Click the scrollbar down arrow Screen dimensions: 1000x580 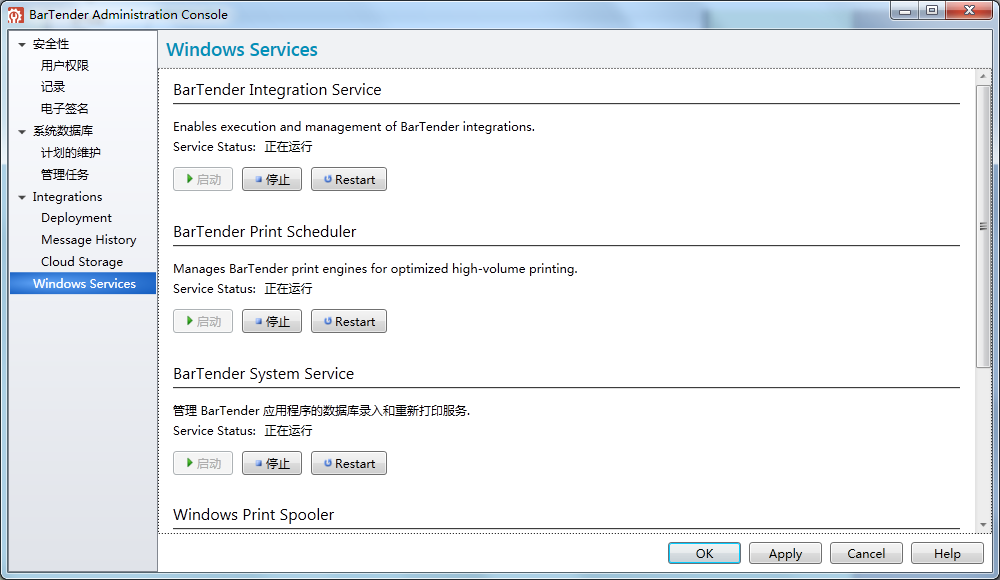coord(983,524)
